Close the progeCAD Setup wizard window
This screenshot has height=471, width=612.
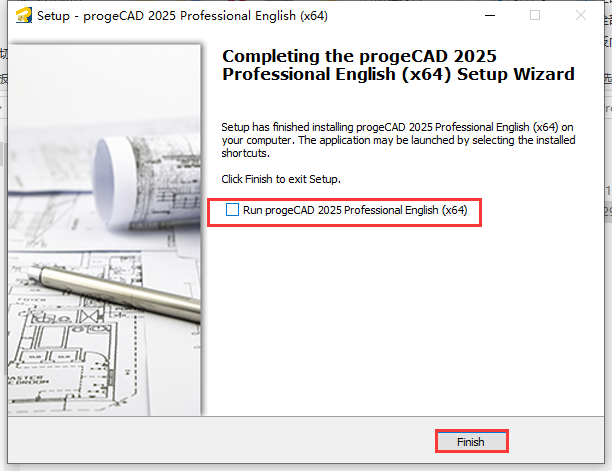[x=581, y=16]
